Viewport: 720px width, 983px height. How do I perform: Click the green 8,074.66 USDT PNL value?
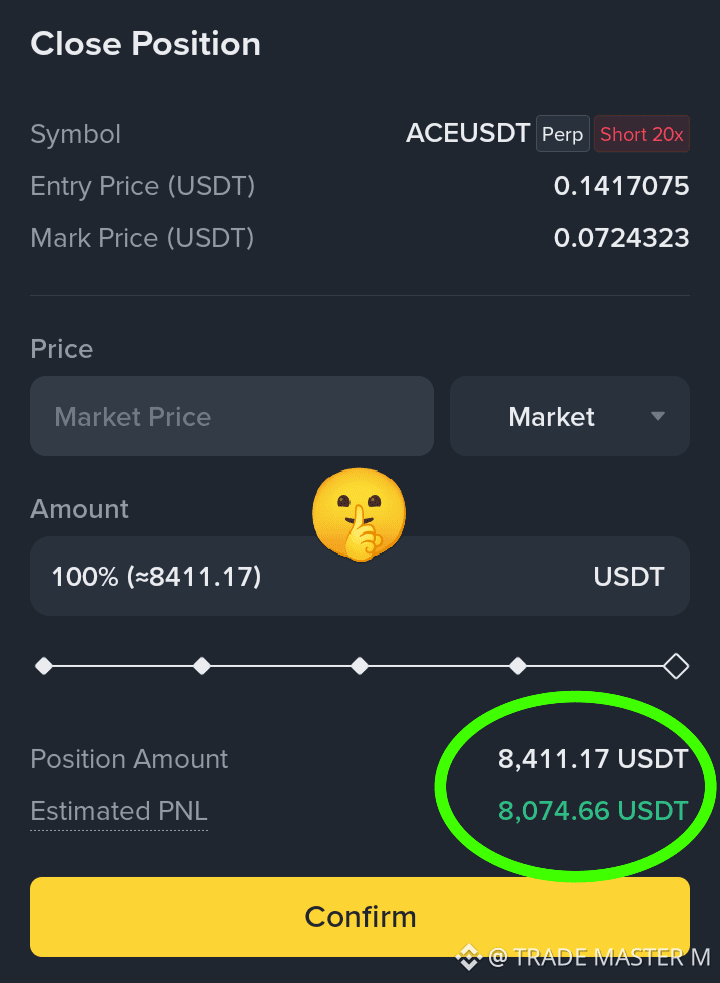[x=593, y=811]
